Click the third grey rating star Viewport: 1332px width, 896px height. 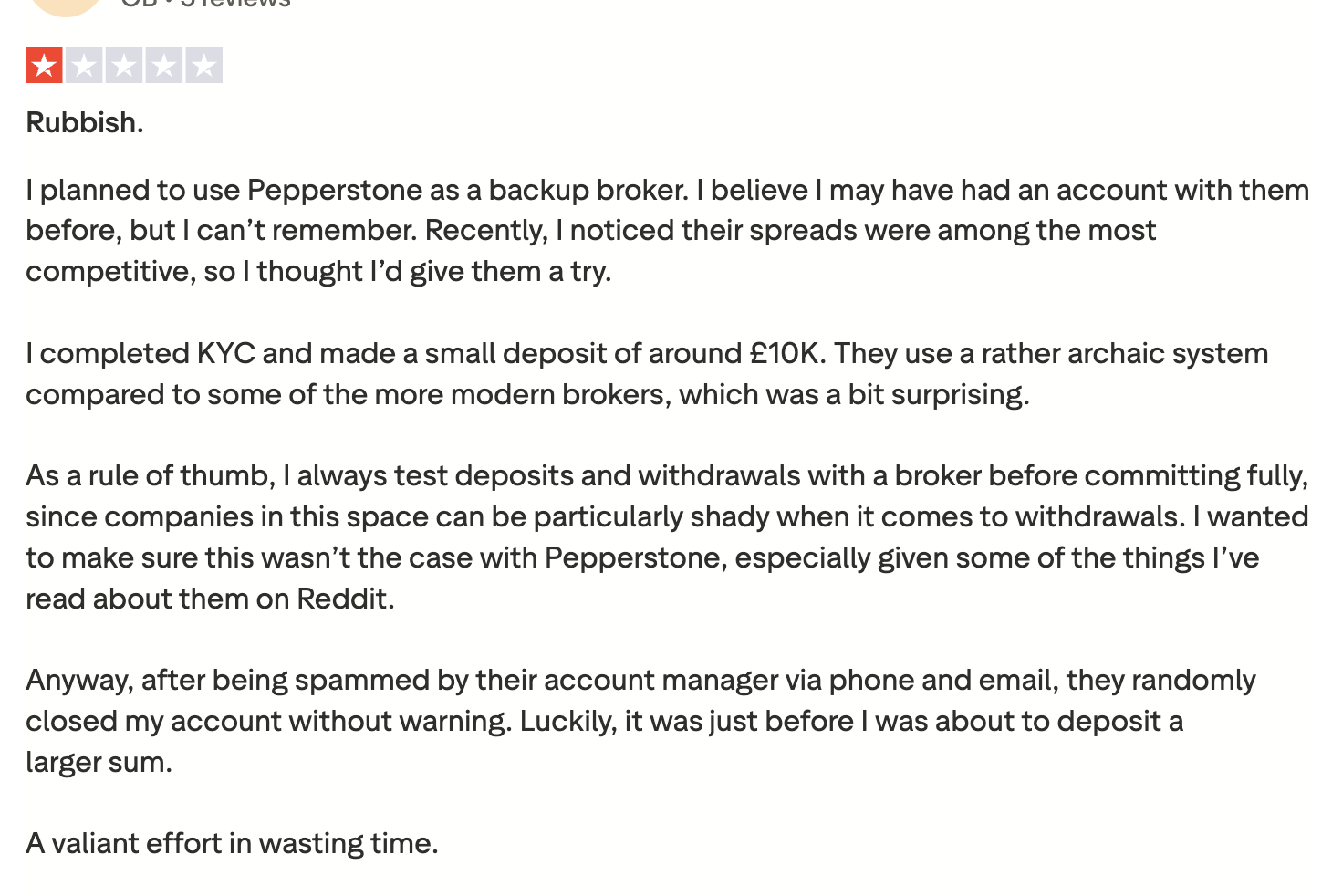[124, 66]
